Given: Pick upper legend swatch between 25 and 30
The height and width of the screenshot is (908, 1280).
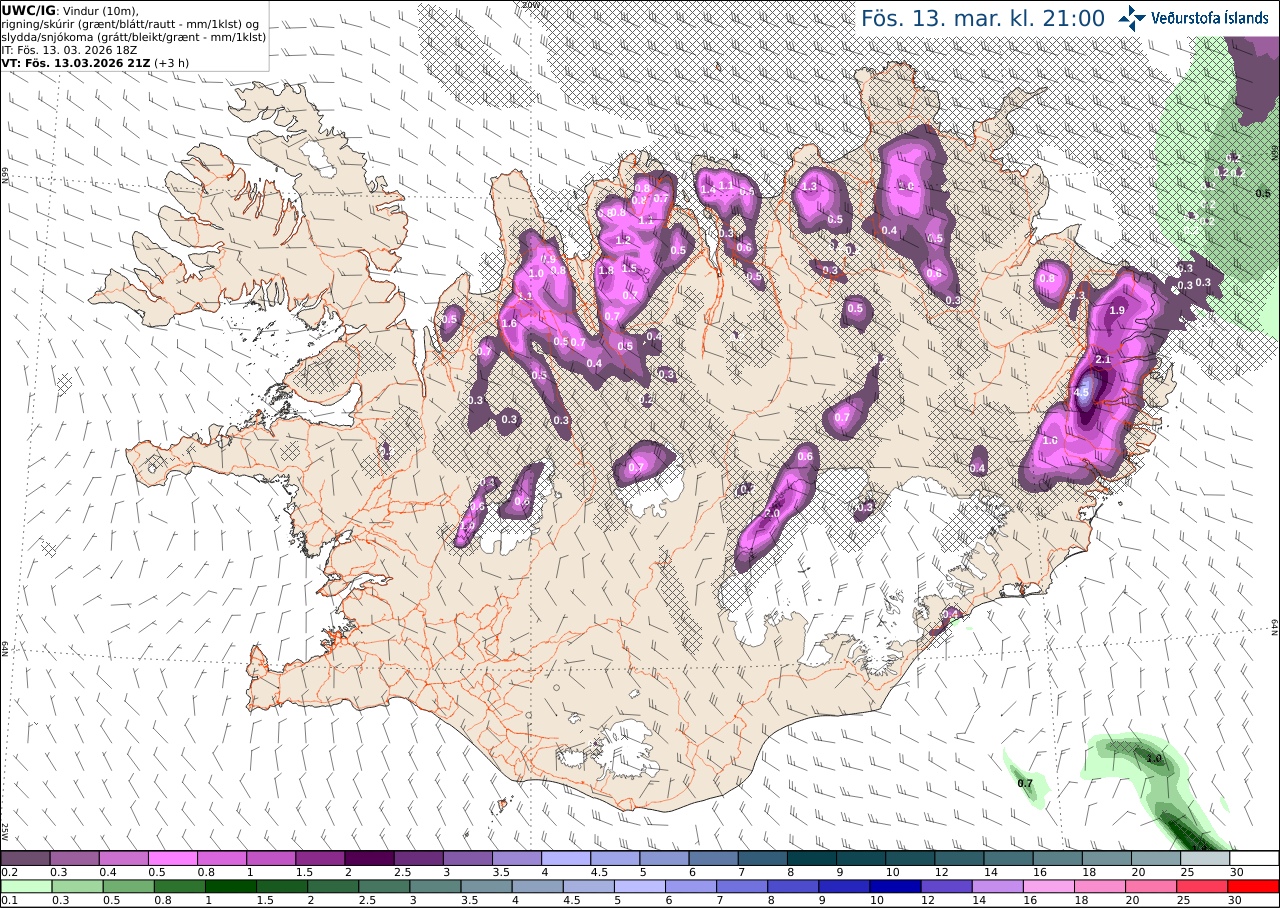Looking at the screenshot, I should click(1205, 858).
